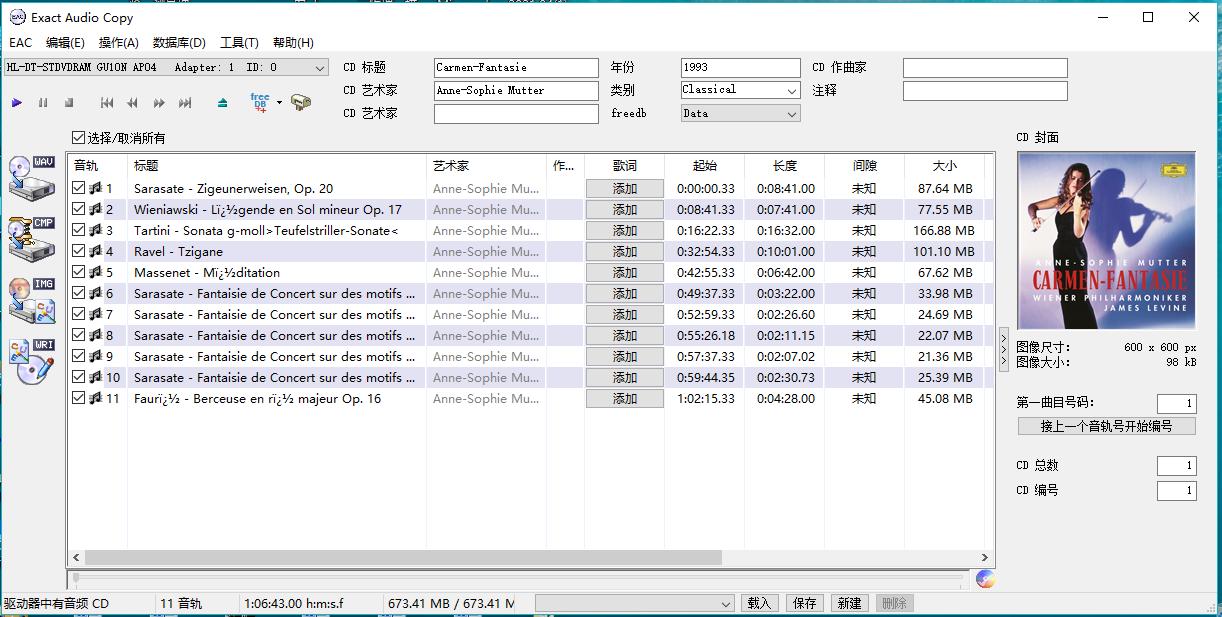Click the CD artist field with Anne-Sophie Mutter

coord(516,90)
